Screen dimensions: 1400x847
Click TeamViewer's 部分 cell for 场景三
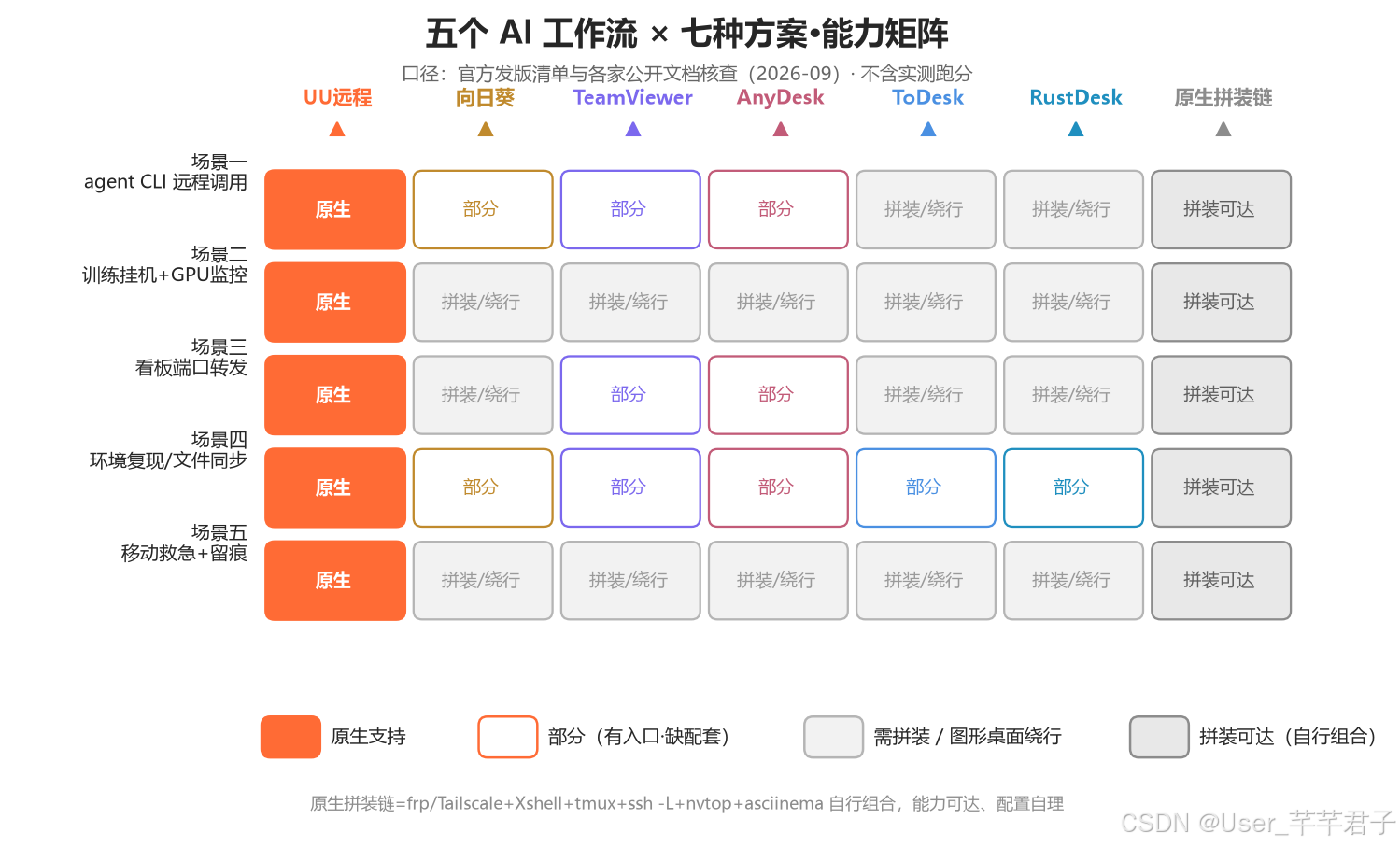[x=630, y=395]
